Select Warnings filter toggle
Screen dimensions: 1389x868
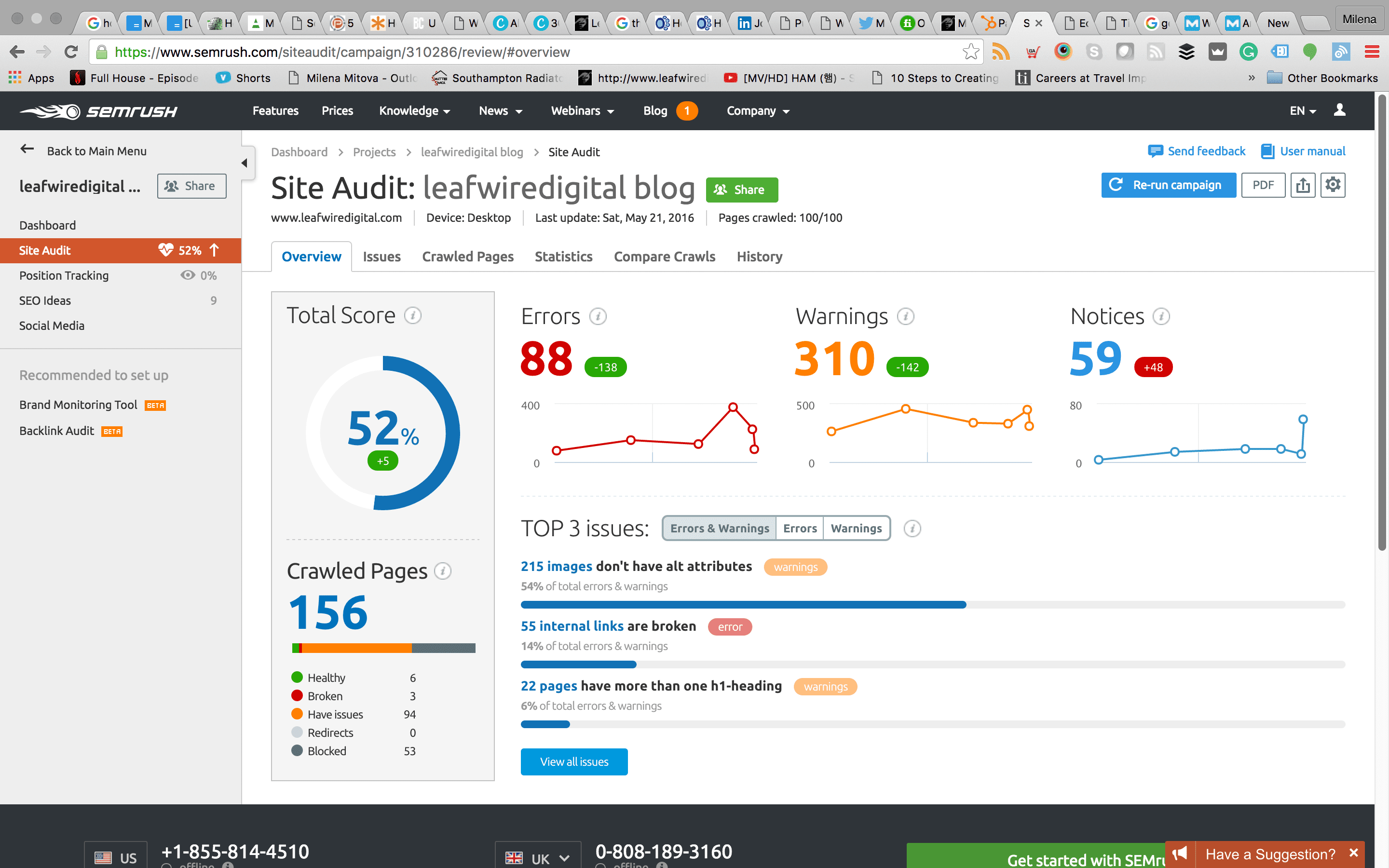[856, 528]
